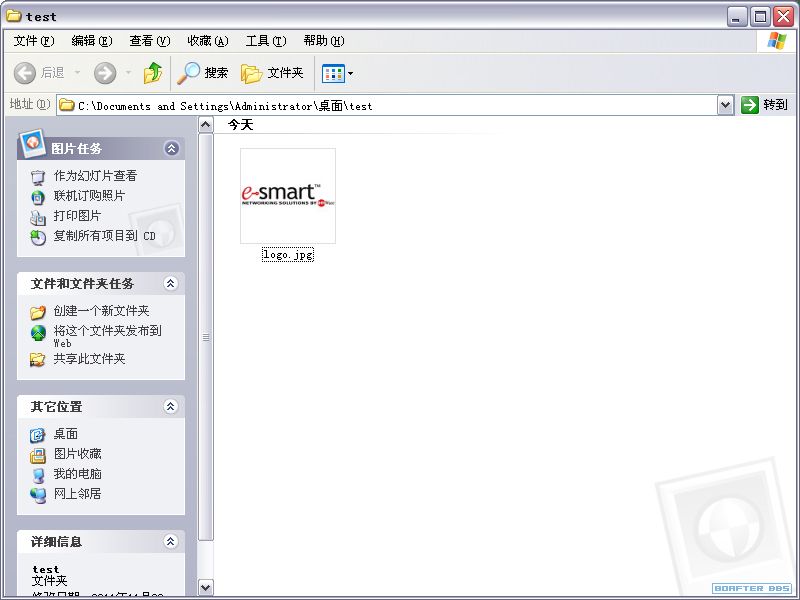Open the address bar dropdown list

[725, 106]
